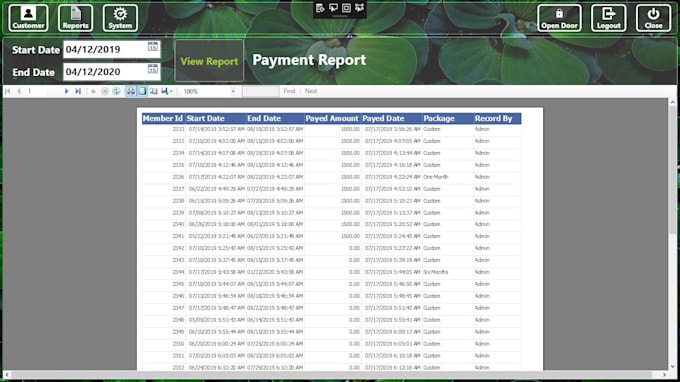Open the End Date calendar picker

153,69
